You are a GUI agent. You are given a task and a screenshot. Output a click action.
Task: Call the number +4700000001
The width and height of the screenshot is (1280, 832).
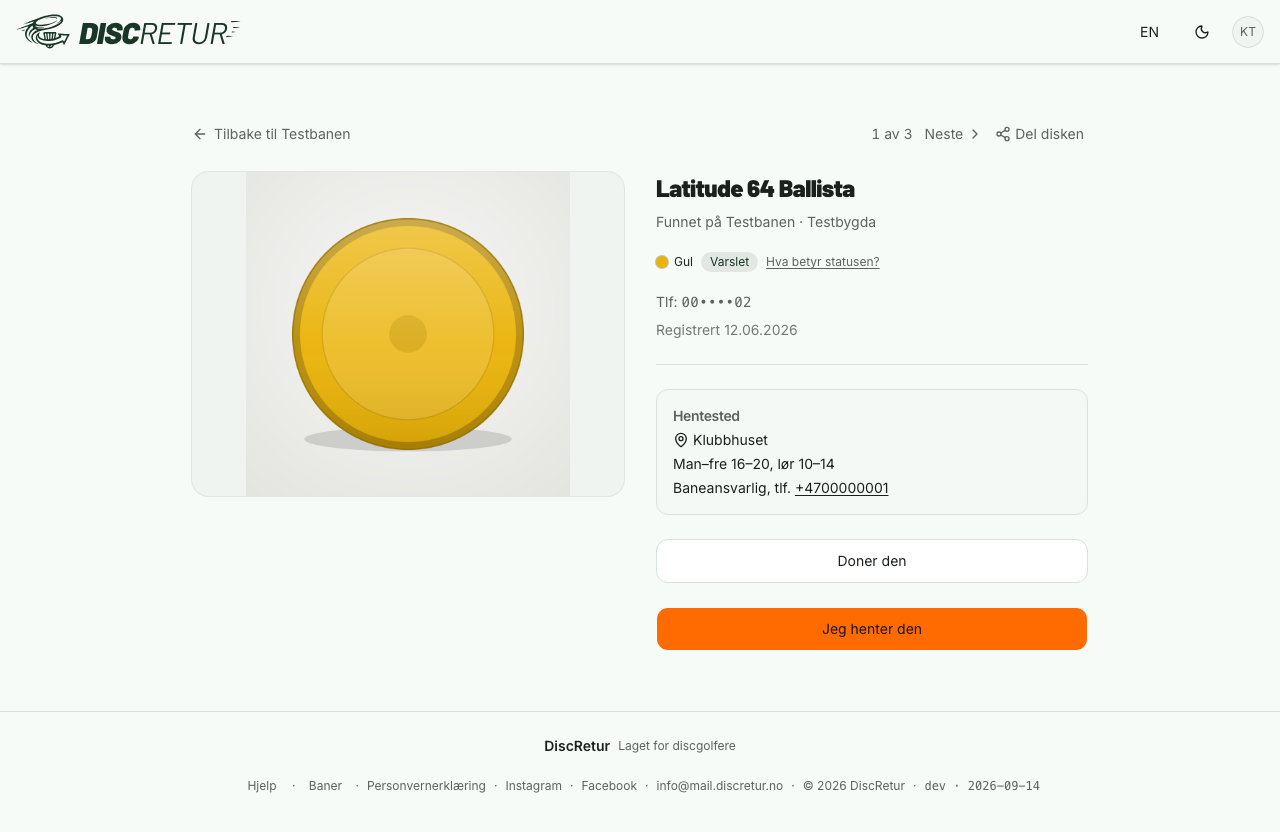click(x=842, y=488)
